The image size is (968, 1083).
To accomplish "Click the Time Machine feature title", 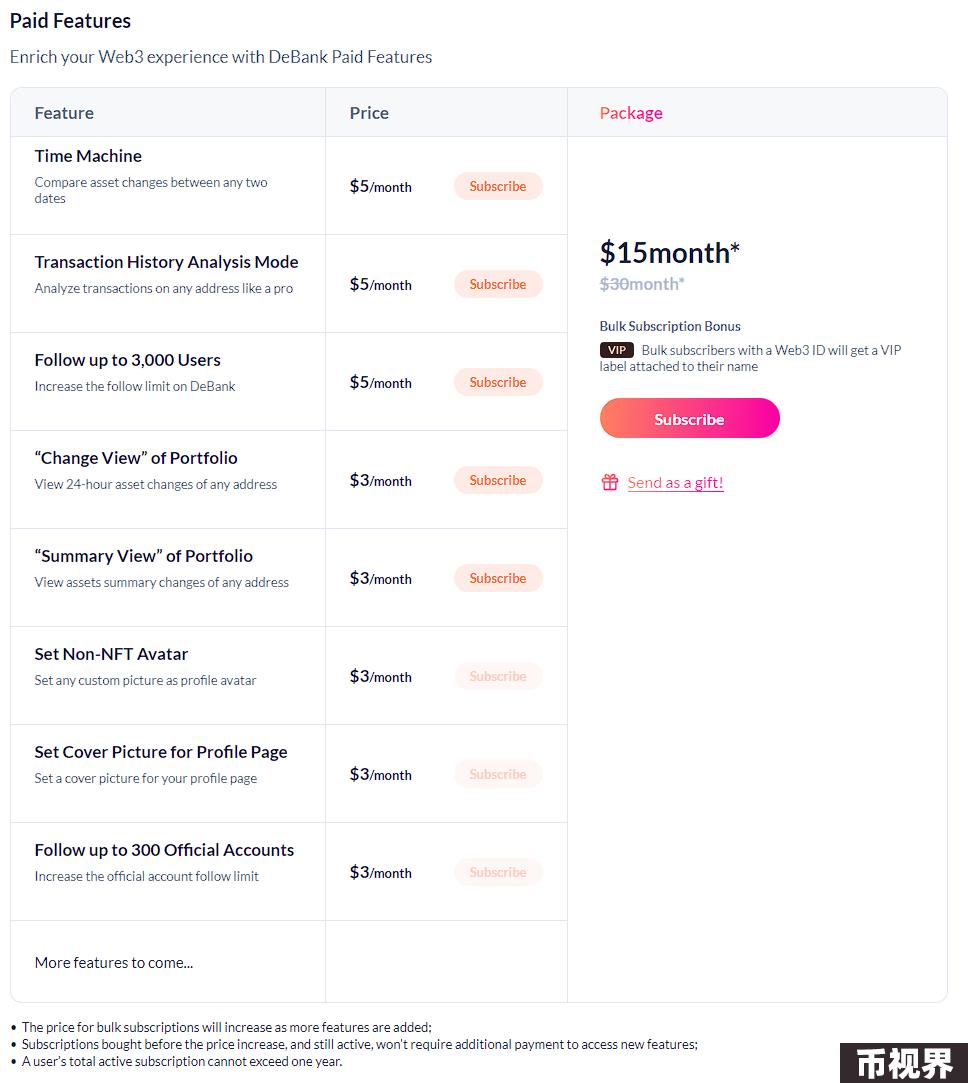I will click(x=88, y=156).
